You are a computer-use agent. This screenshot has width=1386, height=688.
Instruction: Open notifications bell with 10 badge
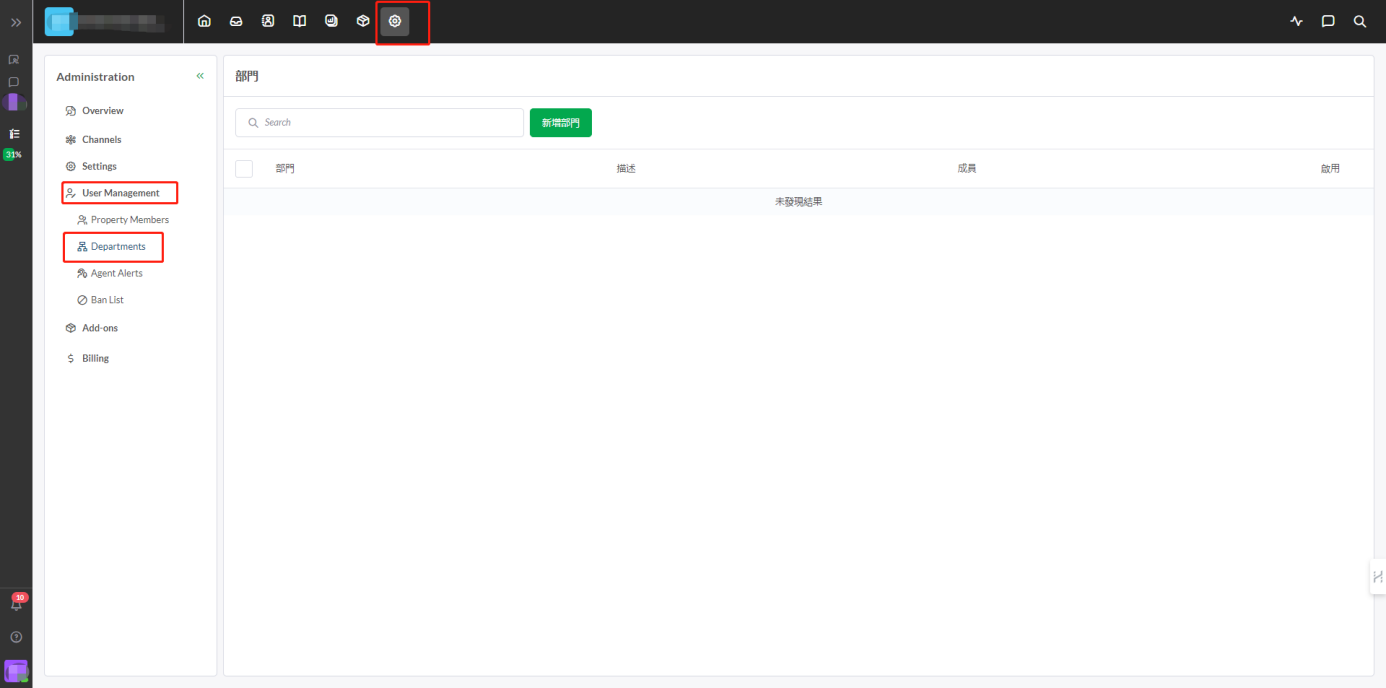(16, 604)
